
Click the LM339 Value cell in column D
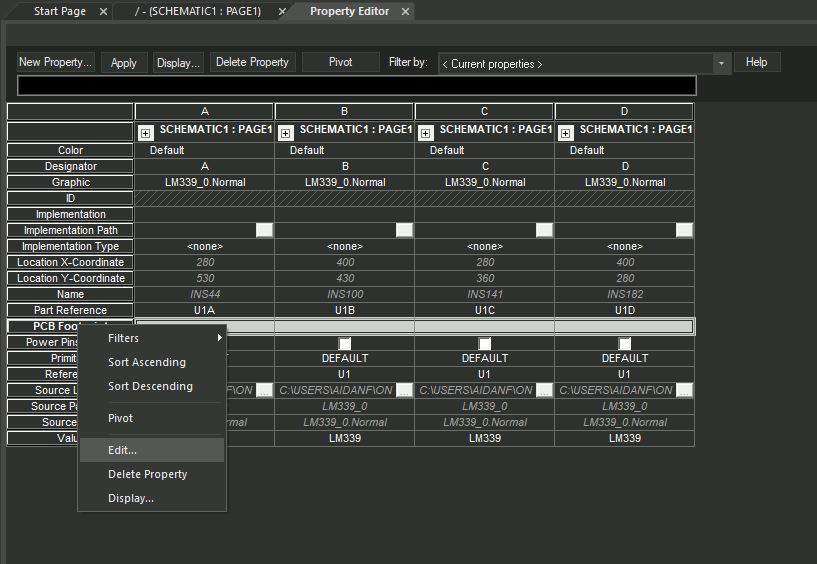pos(625,438)
